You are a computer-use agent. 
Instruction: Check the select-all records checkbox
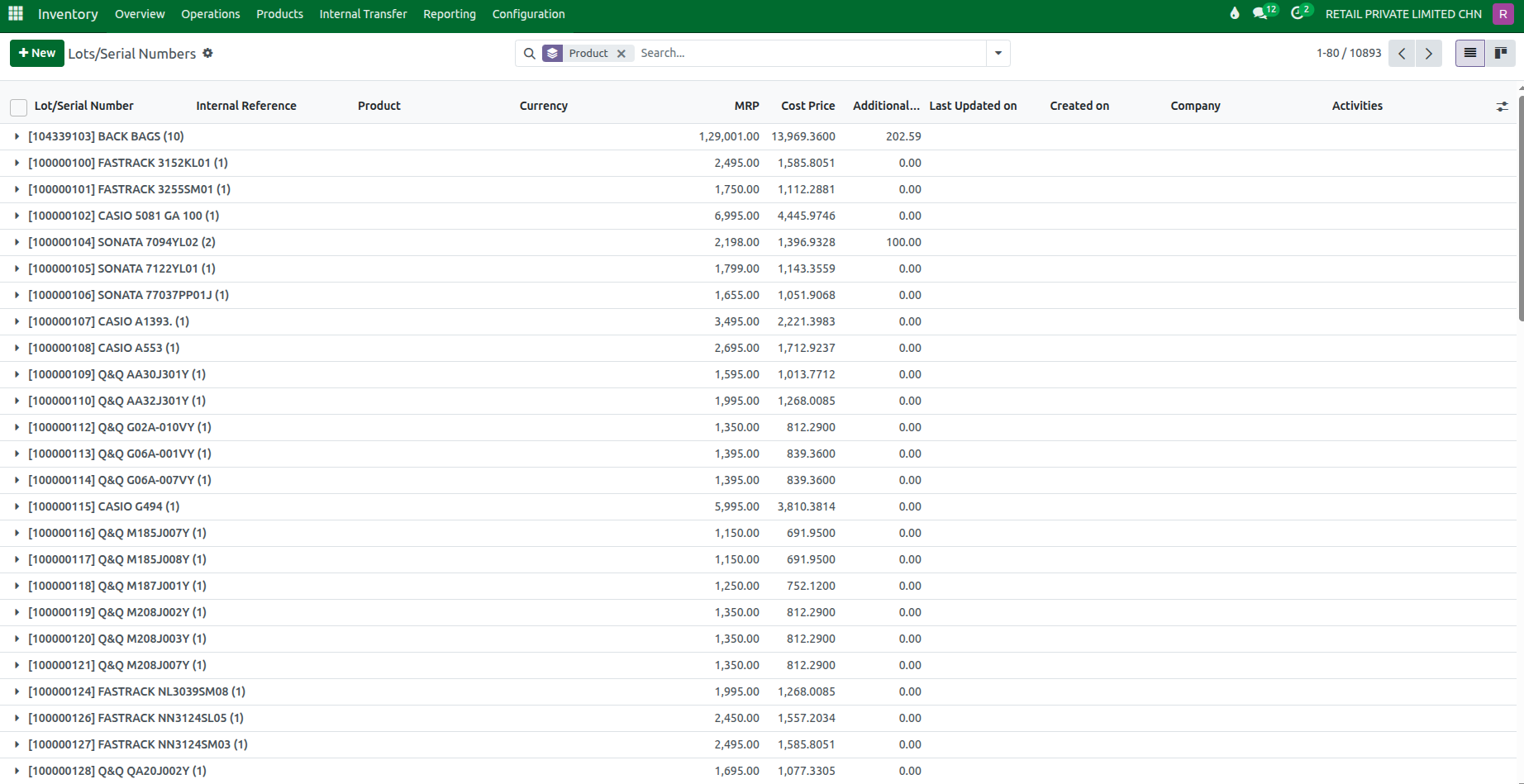pyautogui.click(x=18, y=107)
